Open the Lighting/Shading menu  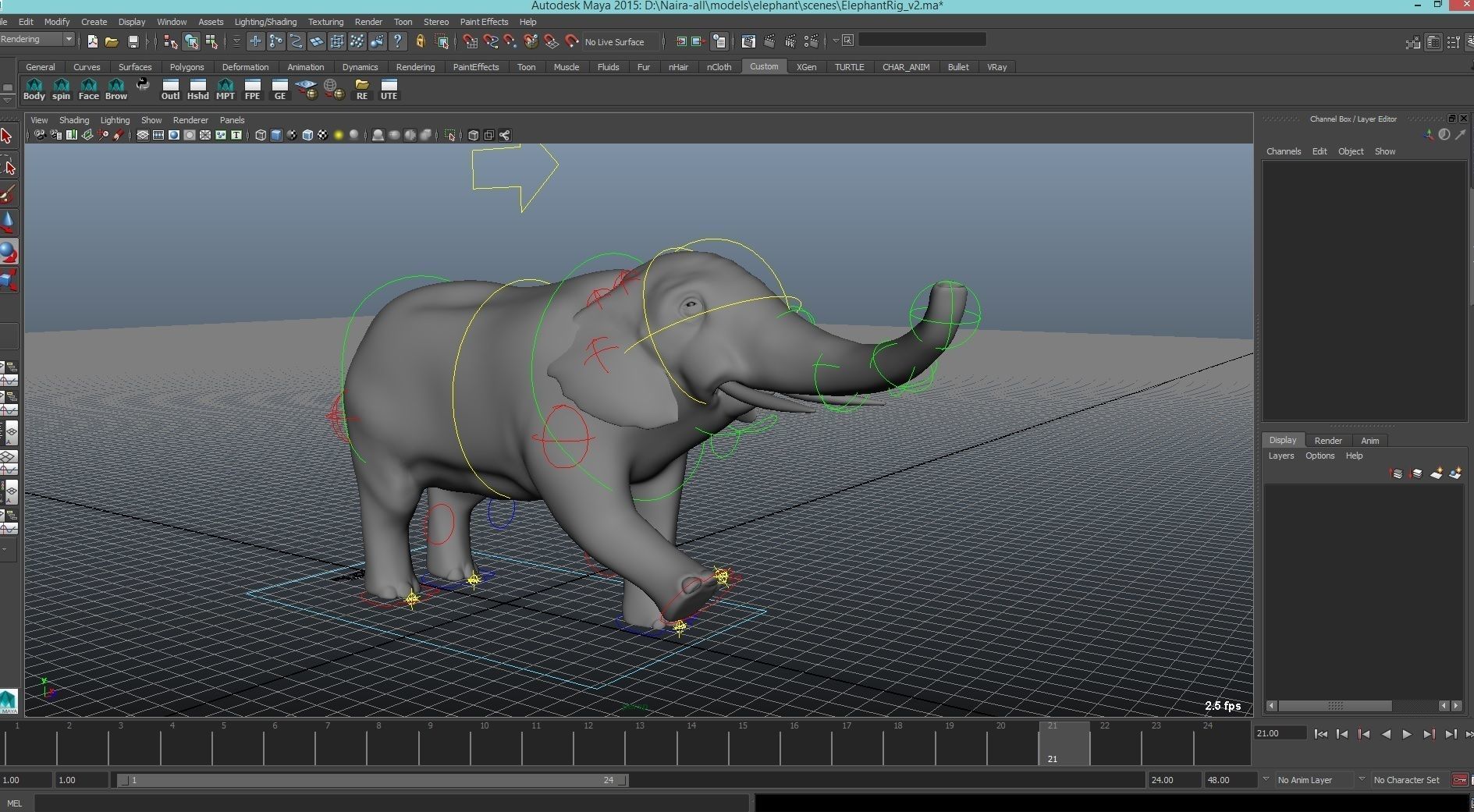(x=265, y=22)
